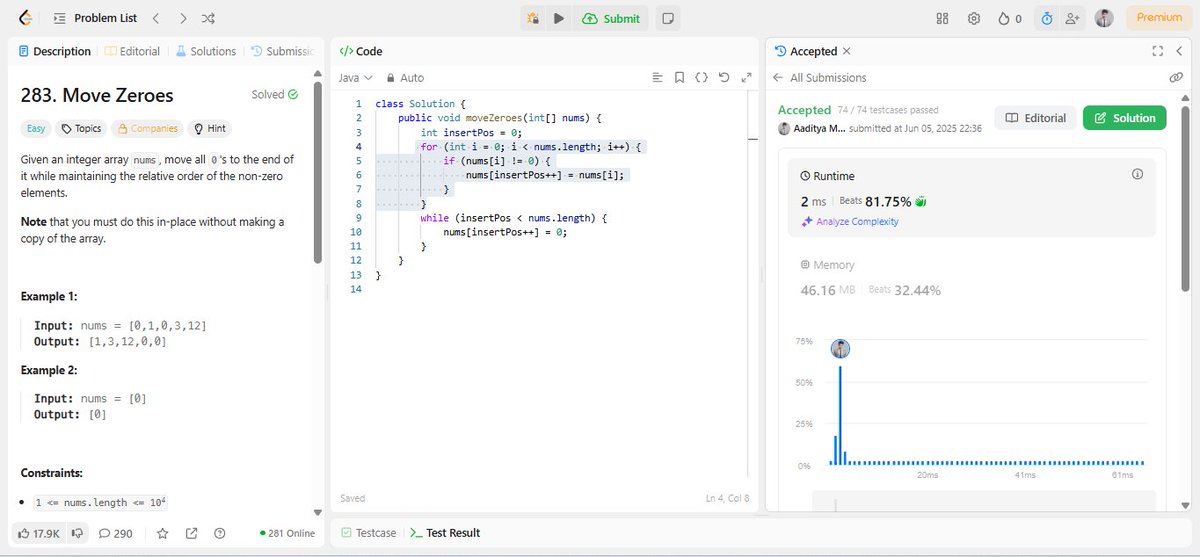Viewport: 1200px width, 557px height.
Task: Maximize the Accepted panel
Action: pyautogui.click(x=1157, y=51)
